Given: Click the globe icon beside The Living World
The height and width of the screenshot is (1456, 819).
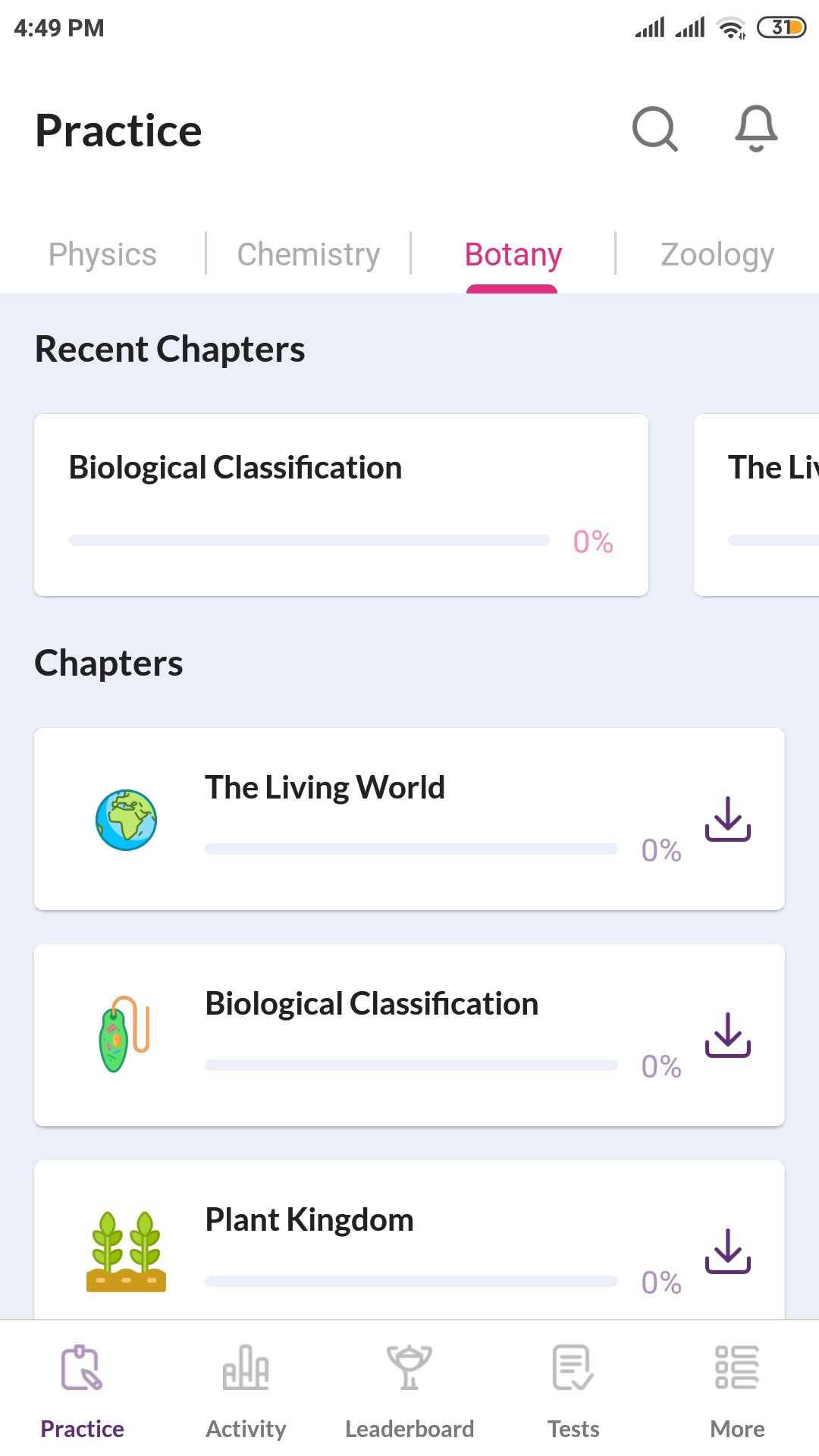Looking at the screenshot, I should click(126, 820).
